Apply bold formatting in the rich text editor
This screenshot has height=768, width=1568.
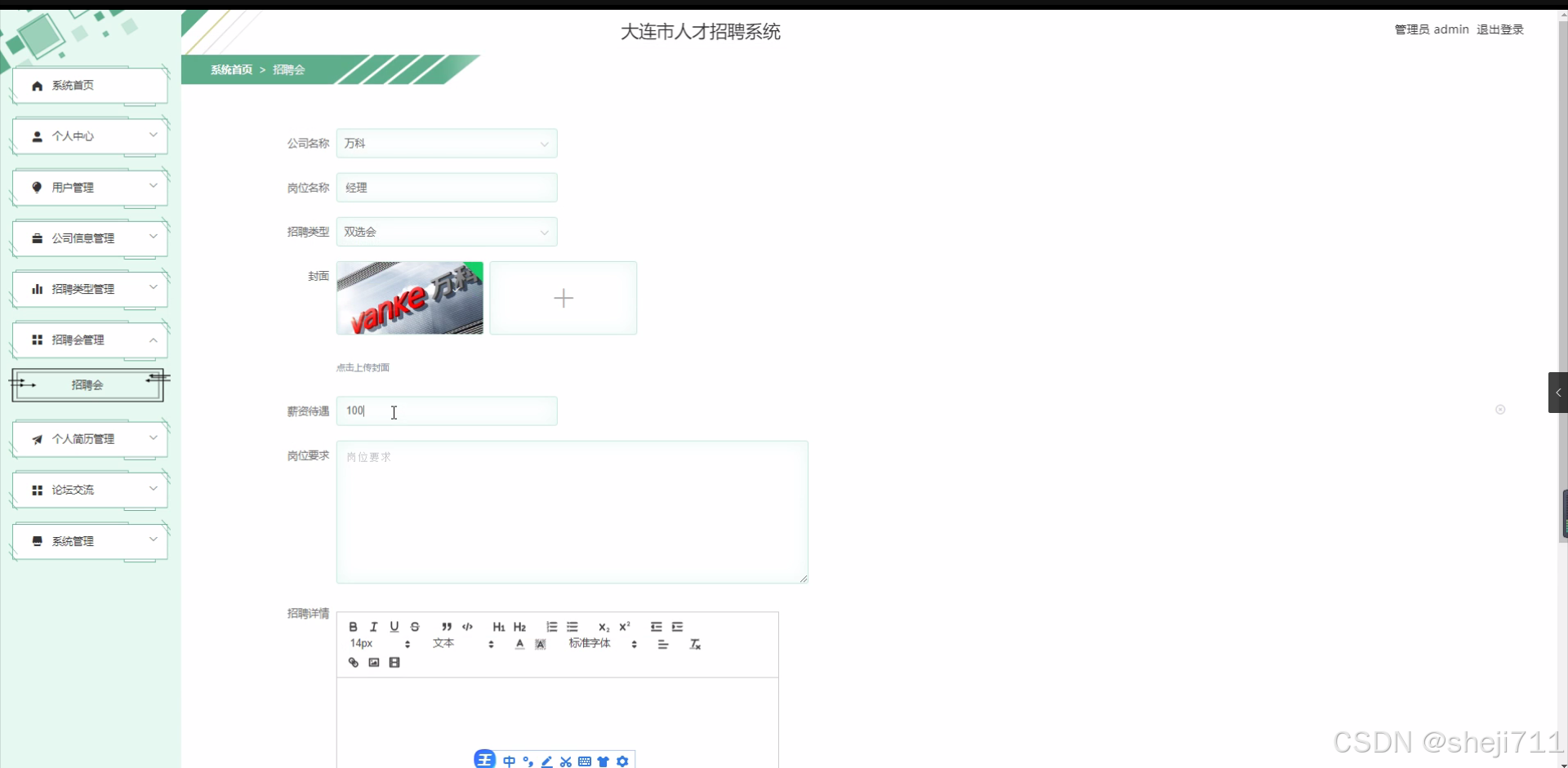[352, 626]
